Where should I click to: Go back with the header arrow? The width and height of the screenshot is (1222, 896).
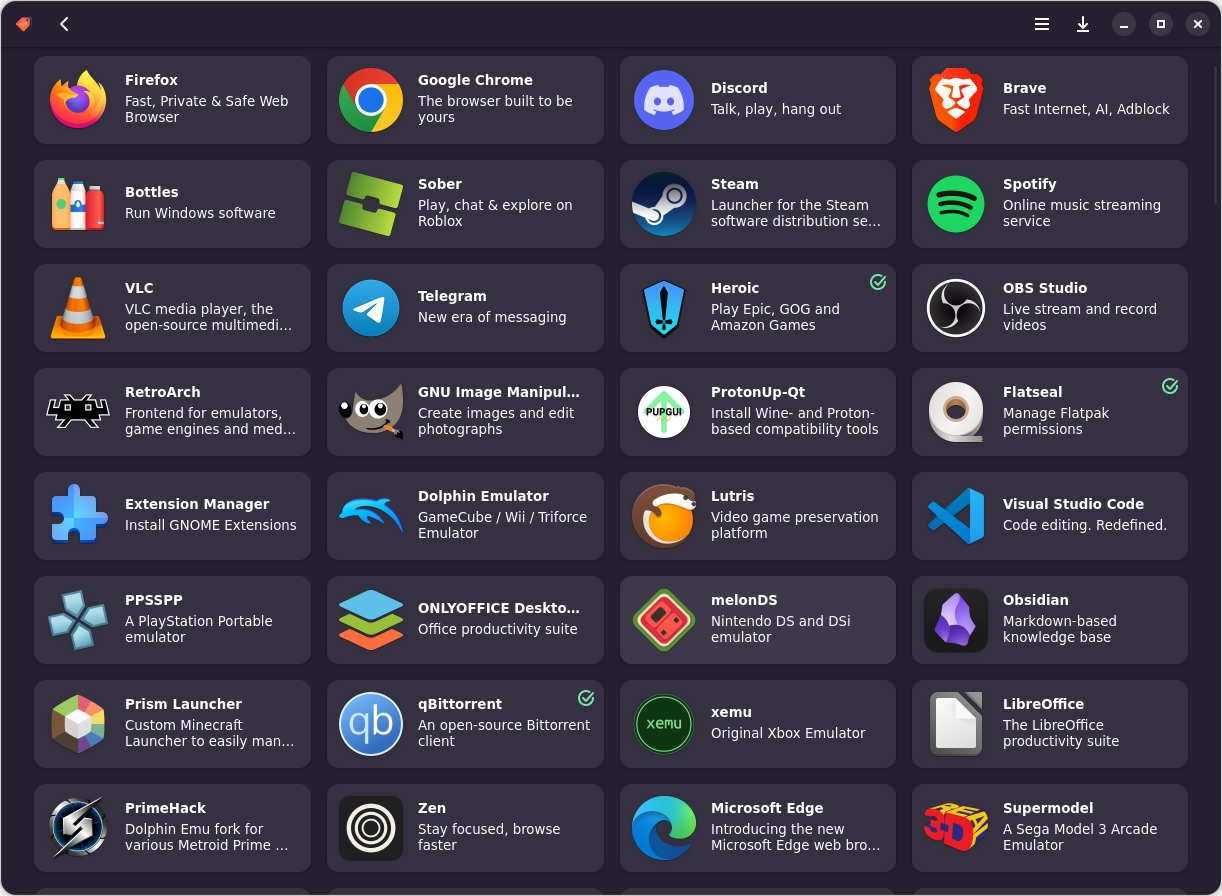(x=64, y=24)
